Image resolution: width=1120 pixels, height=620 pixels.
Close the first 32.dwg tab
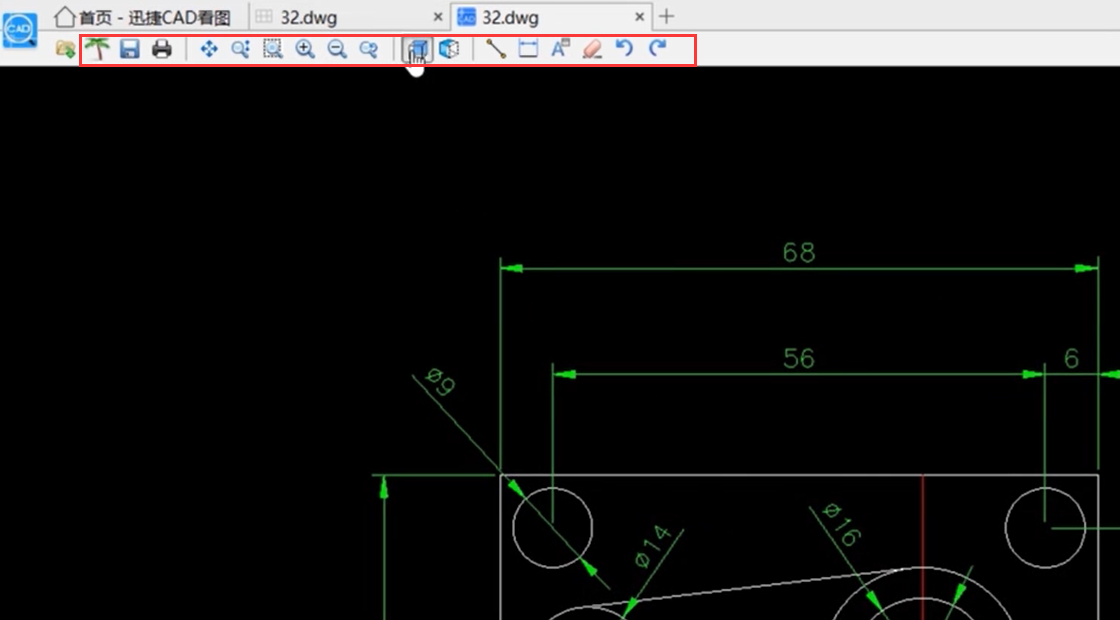[x=438, y=16]
